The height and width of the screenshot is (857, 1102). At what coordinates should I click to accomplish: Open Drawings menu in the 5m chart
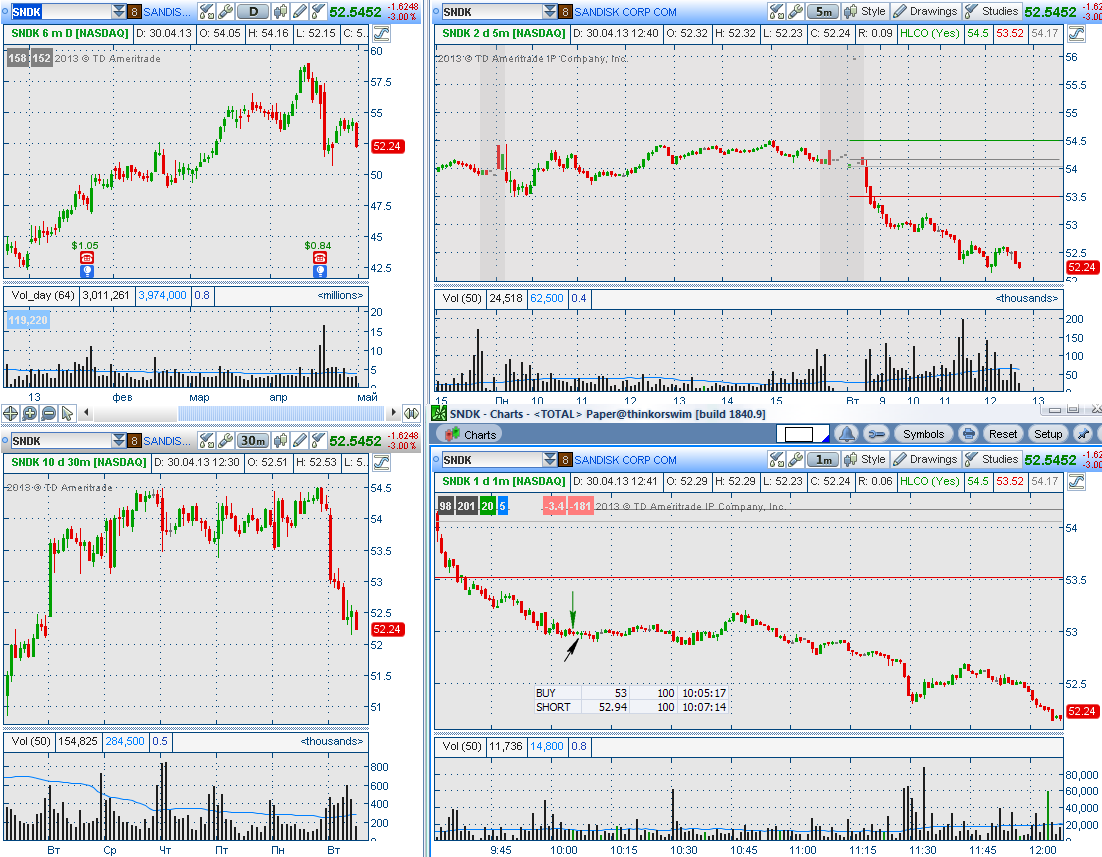click(x=925, y=11)
